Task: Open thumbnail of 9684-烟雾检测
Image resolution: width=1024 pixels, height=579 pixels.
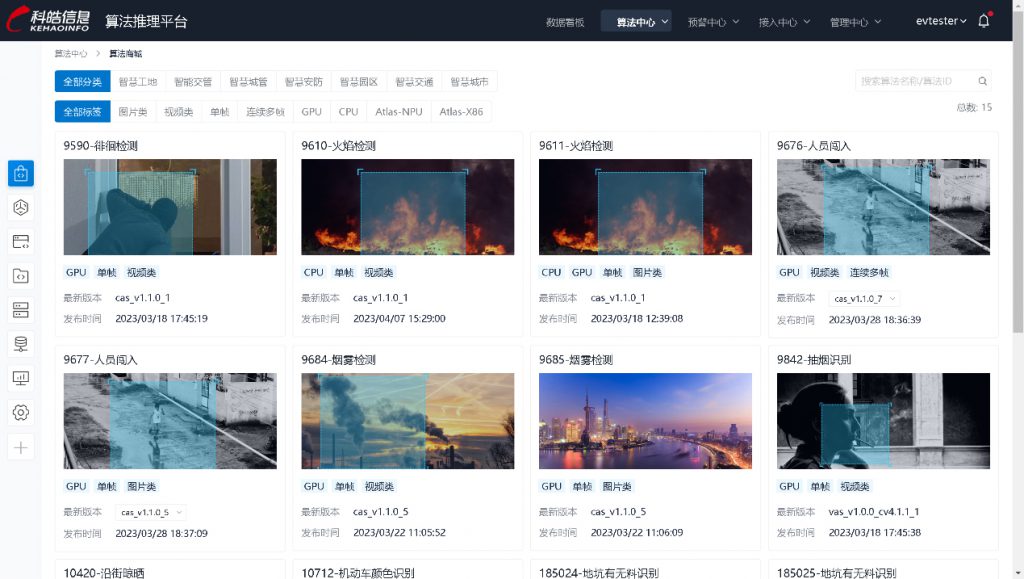Action: pyautogui.click(x=408, y=421)
